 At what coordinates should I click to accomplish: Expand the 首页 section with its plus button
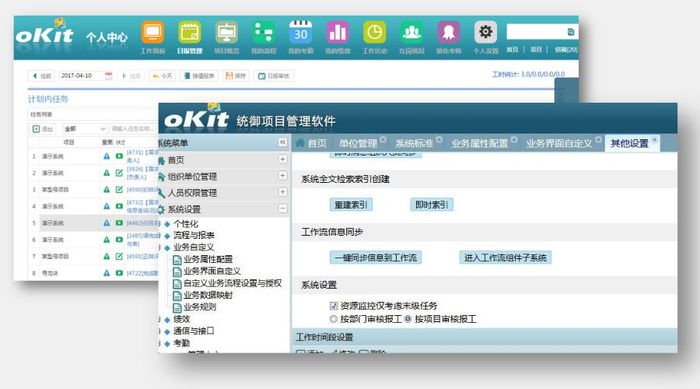283,159
